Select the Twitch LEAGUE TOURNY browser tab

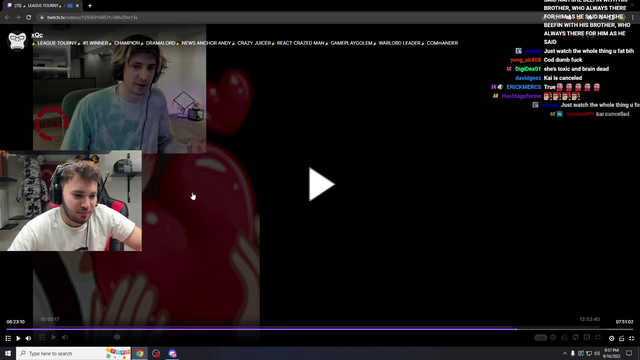pos(41,6)
